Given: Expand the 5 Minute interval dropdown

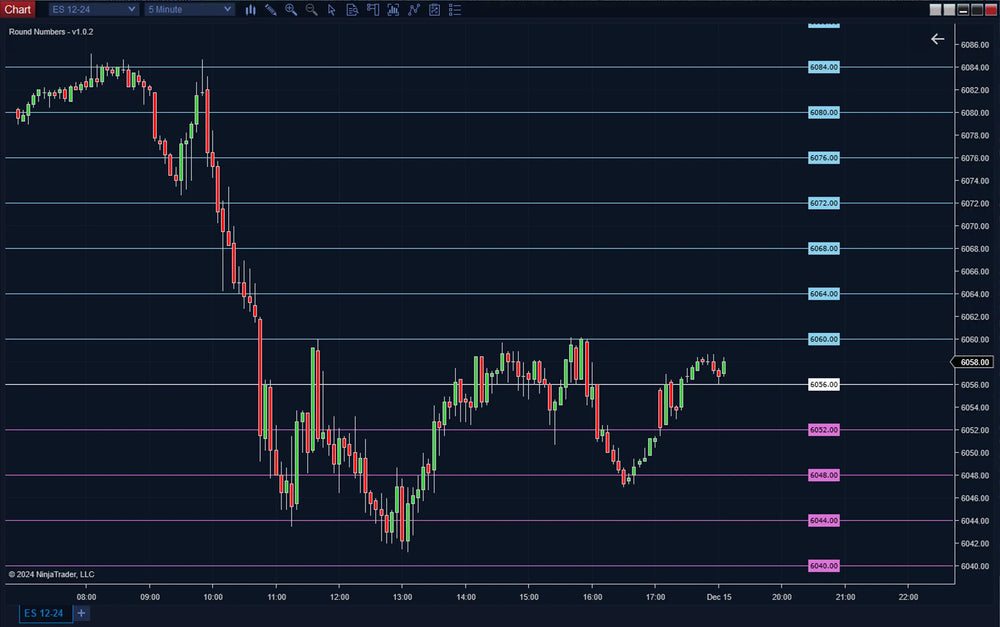Looking at the screenshot, I should tap(227, 9).
